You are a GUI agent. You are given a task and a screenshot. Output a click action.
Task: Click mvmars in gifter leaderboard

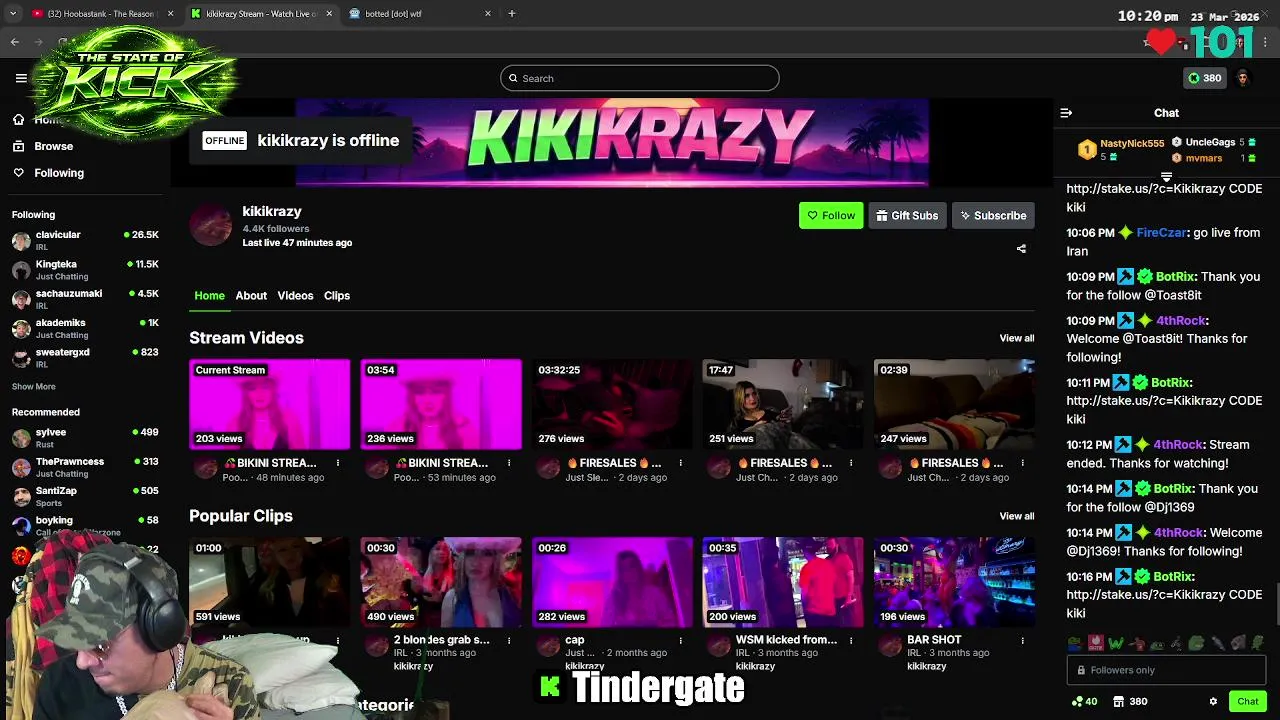pyautogui.click(x=1204, y=158)
